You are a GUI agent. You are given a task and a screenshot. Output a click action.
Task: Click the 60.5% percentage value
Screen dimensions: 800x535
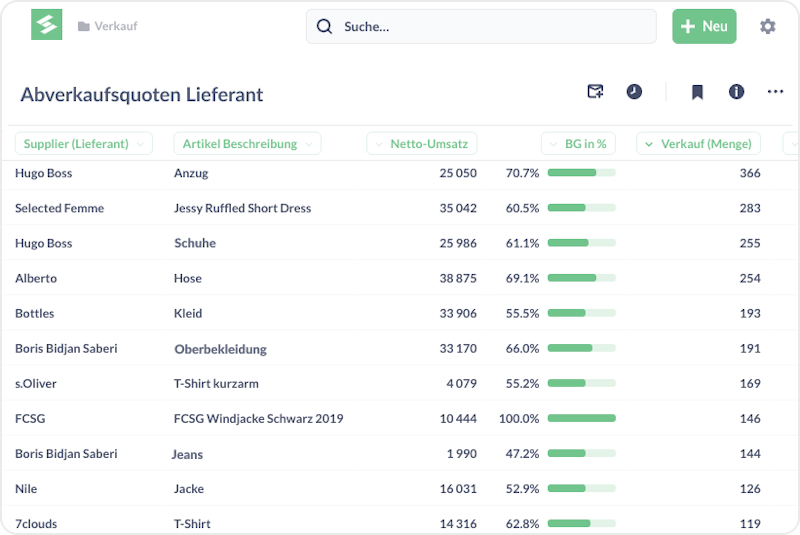[522, 208]
